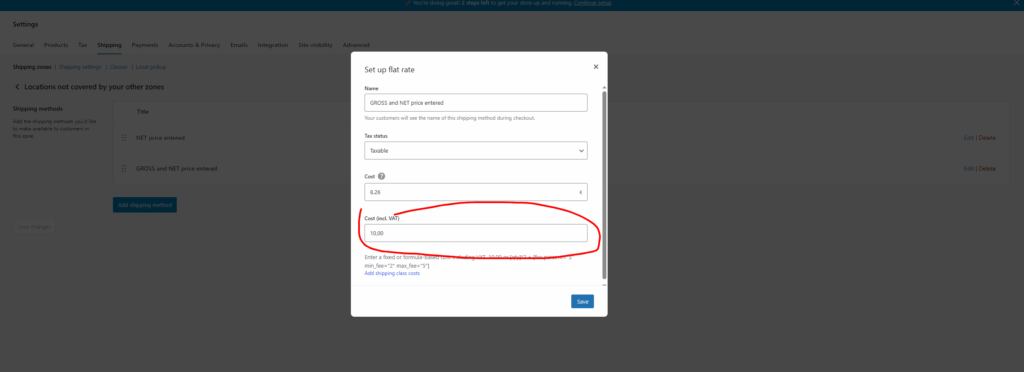Click the NET price entered row title
Viewport: 1024px width, 372px height.
(160, 138)
